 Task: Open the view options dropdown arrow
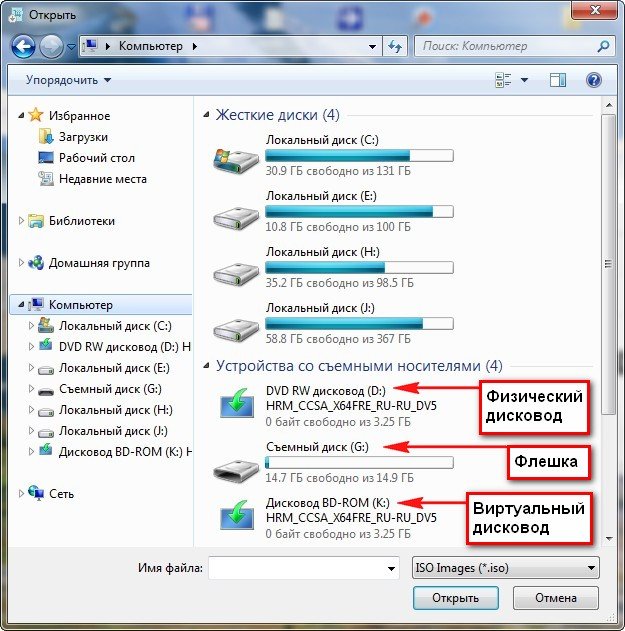524,80
